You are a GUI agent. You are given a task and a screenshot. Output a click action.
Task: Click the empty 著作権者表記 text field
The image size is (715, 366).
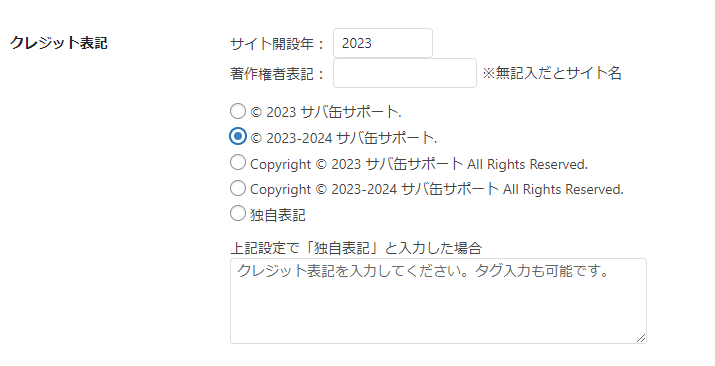point(404,73)
